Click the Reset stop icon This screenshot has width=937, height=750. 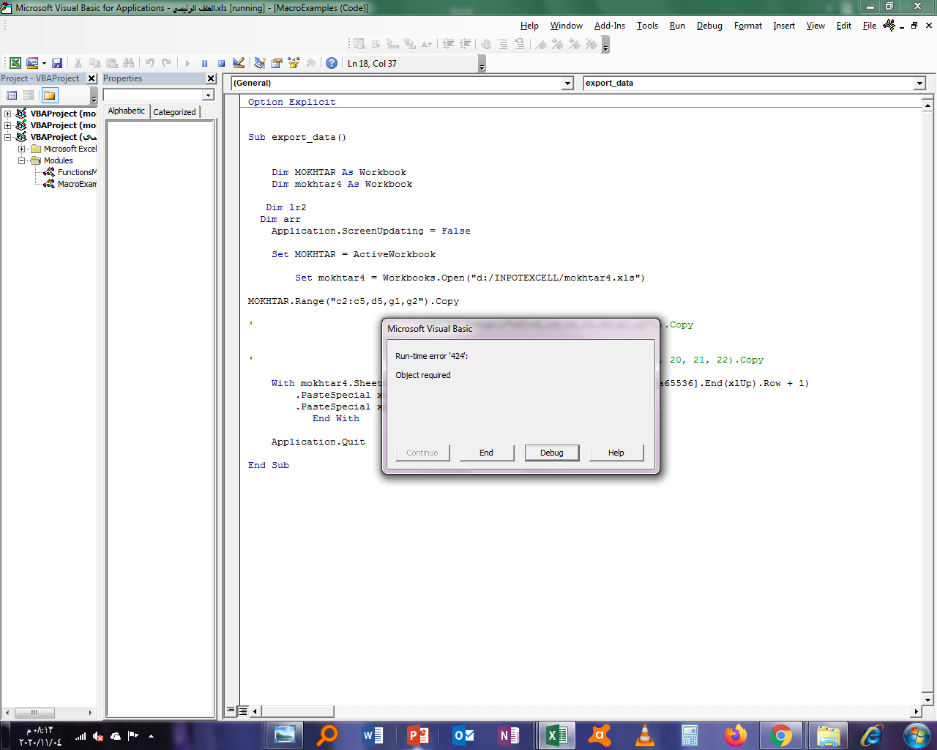tap(221, 63)
